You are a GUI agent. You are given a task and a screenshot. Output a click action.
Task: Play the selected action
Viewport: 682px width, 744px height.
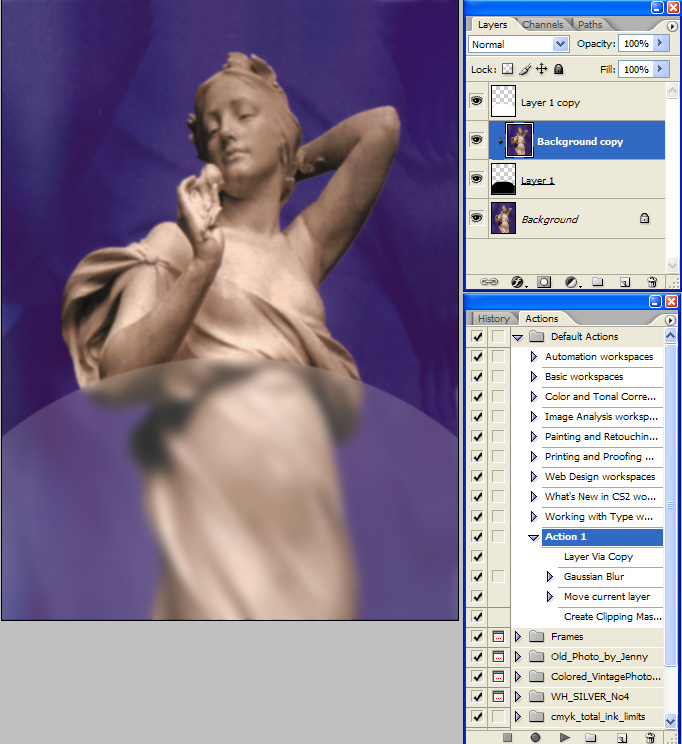point(564,737)
